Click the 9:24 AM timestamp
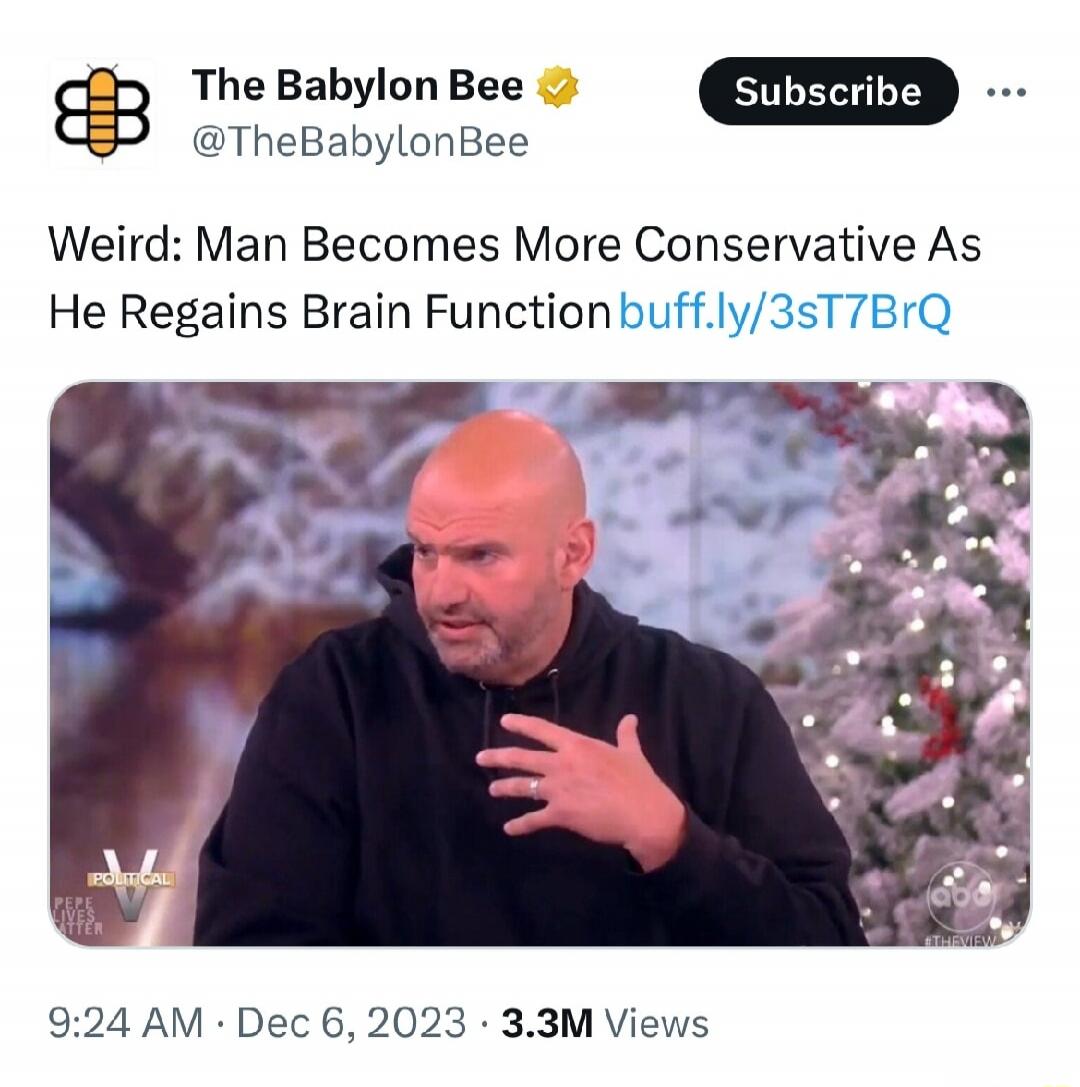The width and height of the screenshot is (1080, 1087). (x=126, y=1023)
